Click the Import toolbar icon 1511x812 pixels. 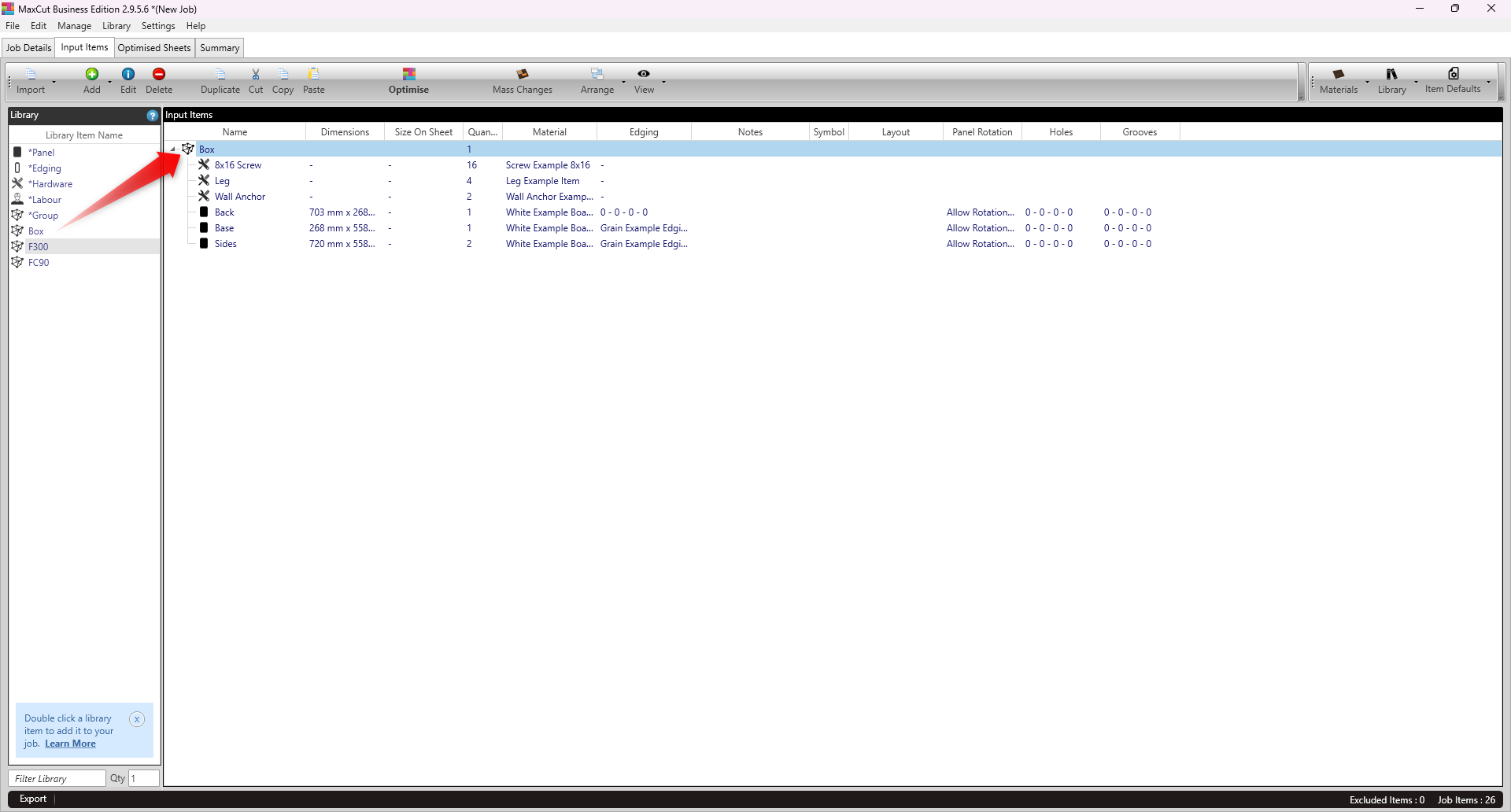pos(31,74)
